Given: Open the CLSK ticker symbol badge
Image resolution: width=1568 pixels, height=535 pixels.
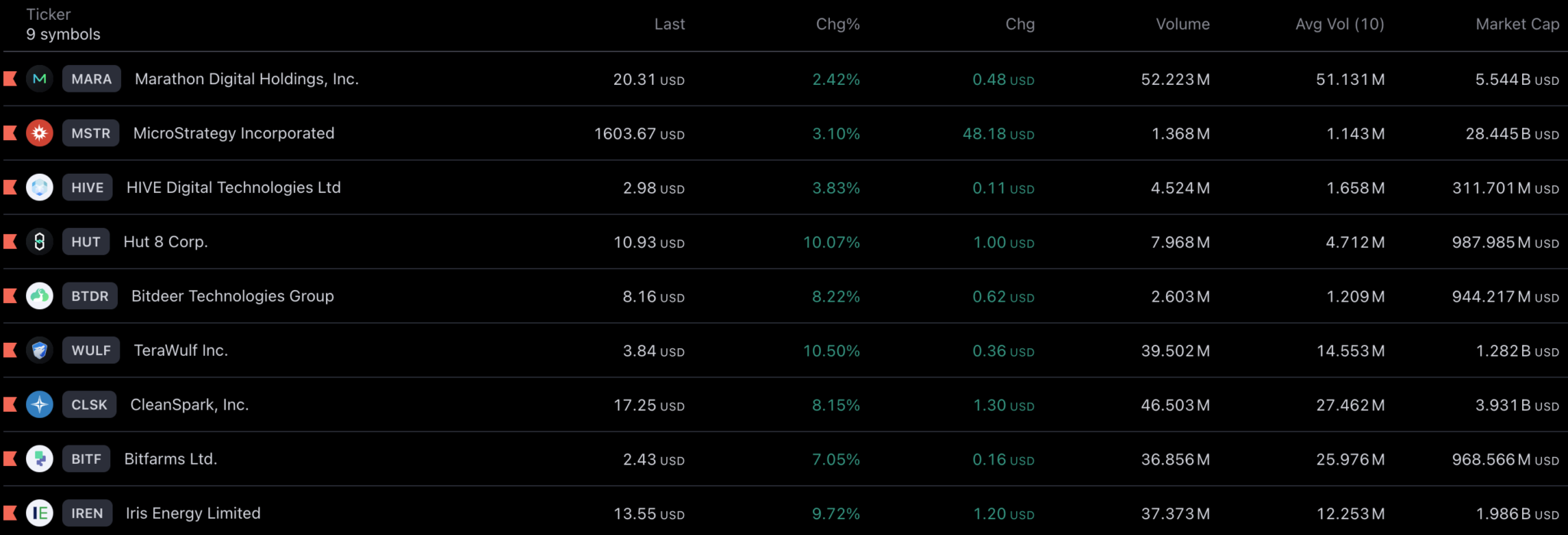Looking at the screenshot, I should (x=90, y=405).
